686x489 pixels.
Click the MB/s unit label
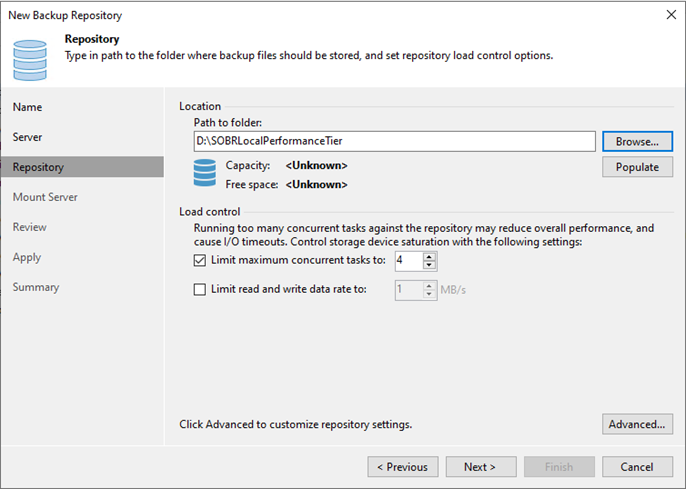tap(453, 290)
